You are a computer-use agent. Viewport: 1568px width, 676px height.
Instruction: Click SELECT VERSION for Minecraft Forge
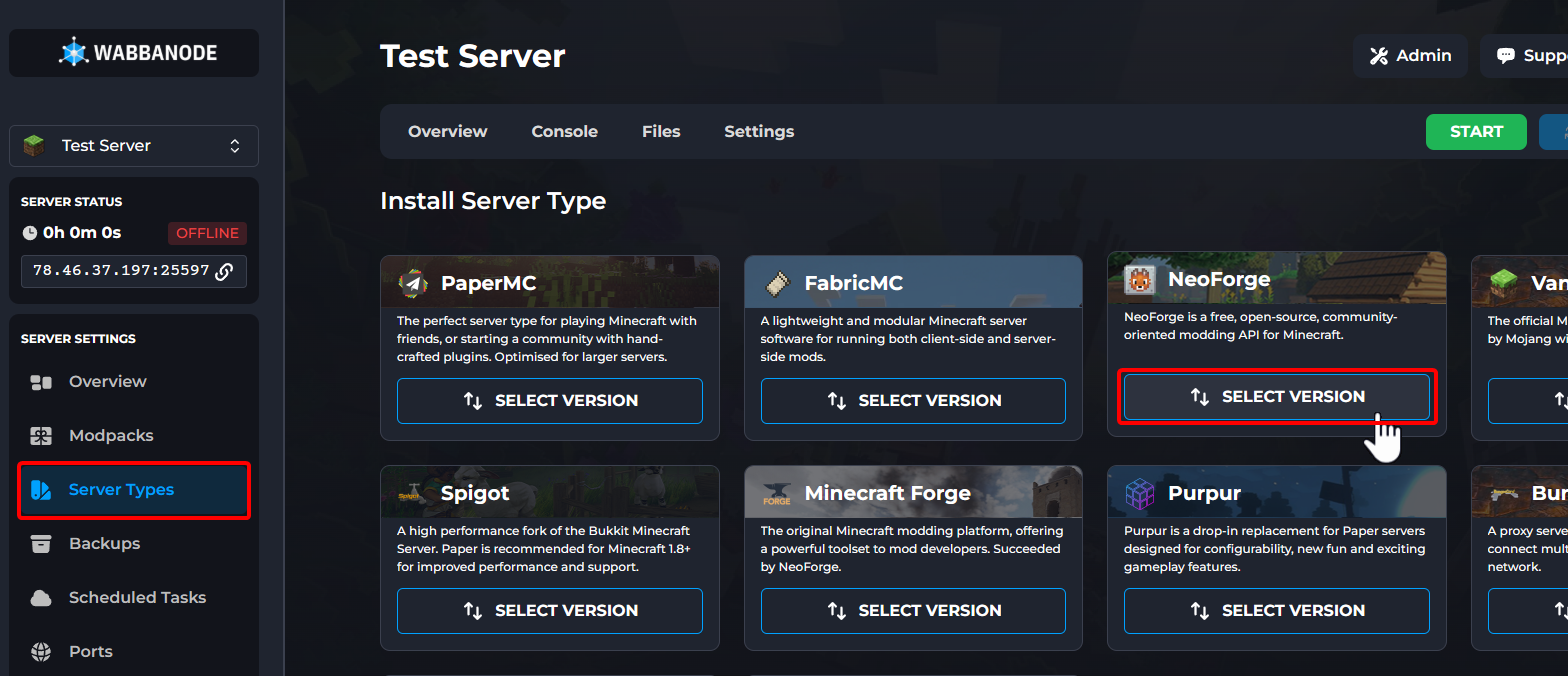point(913,611)
